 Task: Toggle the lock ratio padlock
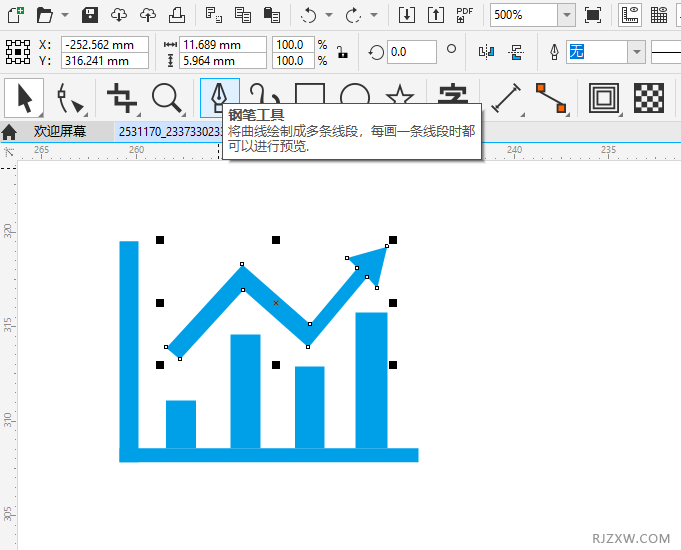[342, 53]
